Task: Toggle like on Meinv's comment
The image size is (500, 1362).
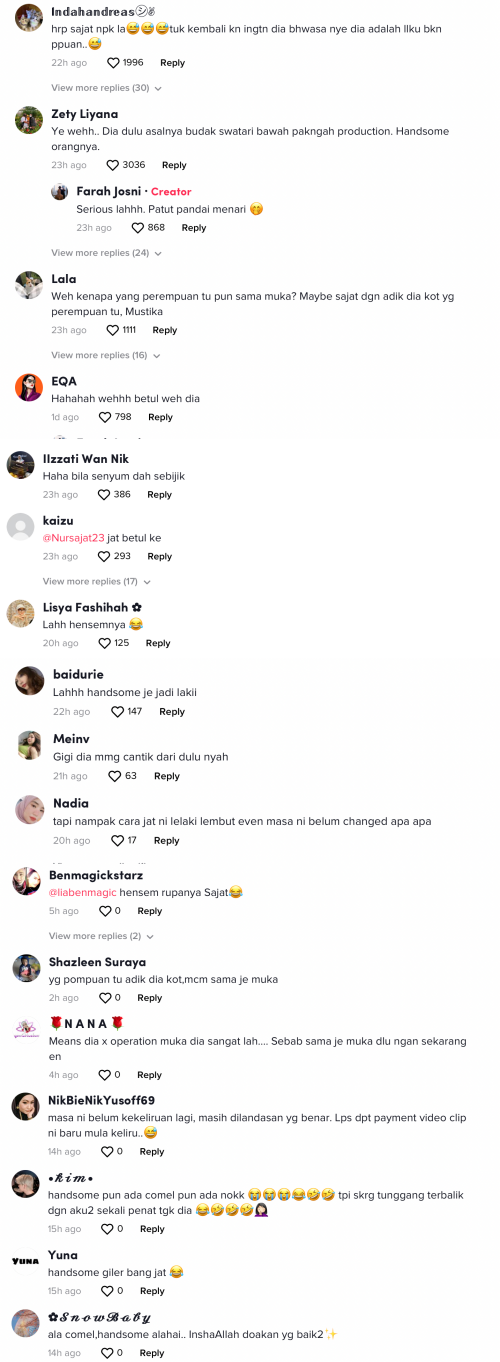Action: [115, 776]
